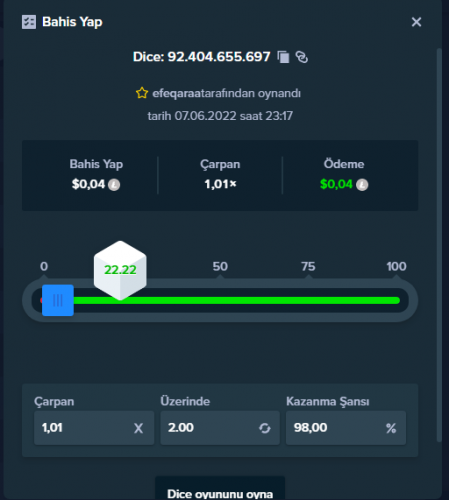Focus the Kazanma Şansı input
The width and height of the screenshot is (449, 500).
[346, 428]
